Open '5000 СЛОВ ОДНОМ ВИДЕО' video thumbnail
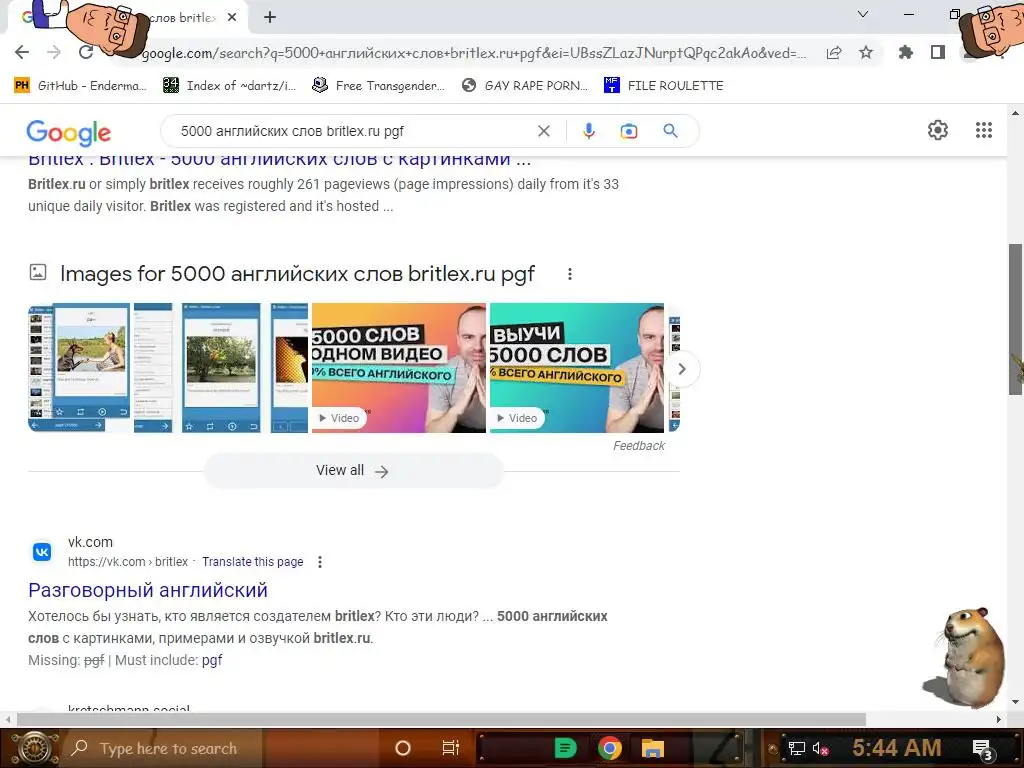This screenshot has width=1024, height=768. 398,367
